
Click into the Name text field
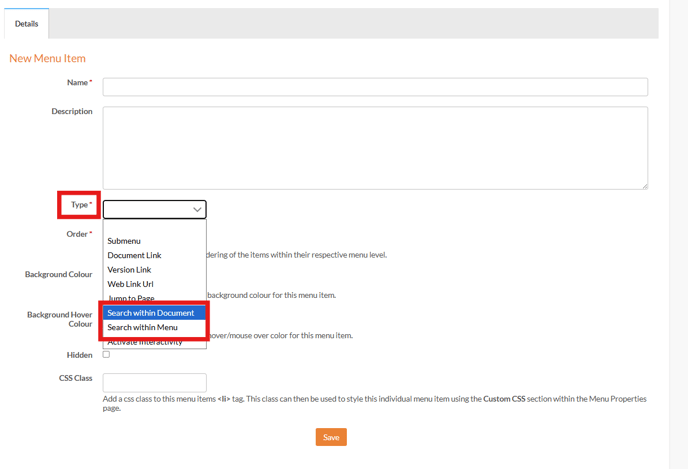pos(375,87)
